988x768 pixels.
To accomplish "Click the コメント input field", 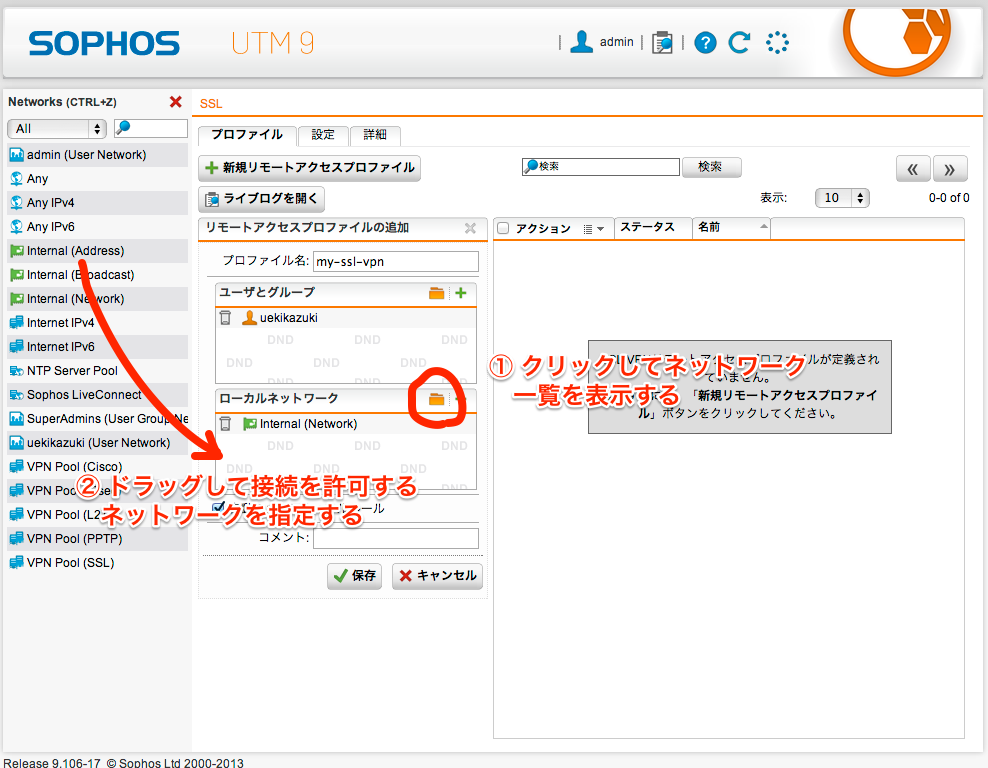I will point(396,538).
